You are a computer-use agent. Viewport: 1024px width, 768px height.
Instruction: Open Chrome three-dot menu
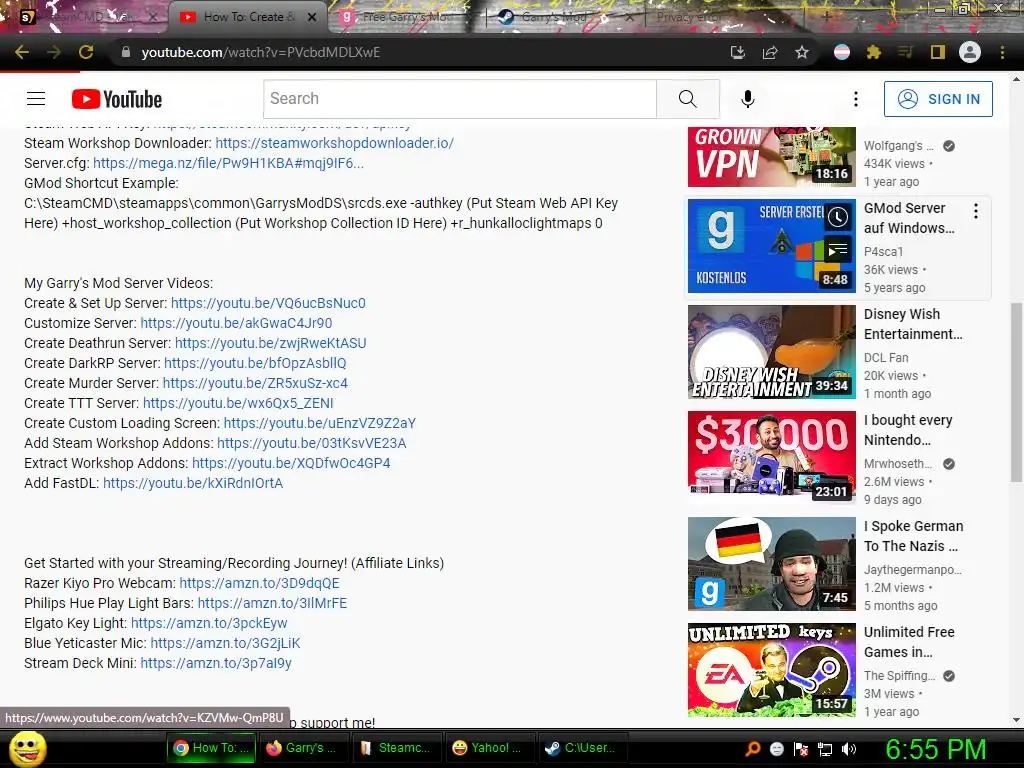point(1002,52)
